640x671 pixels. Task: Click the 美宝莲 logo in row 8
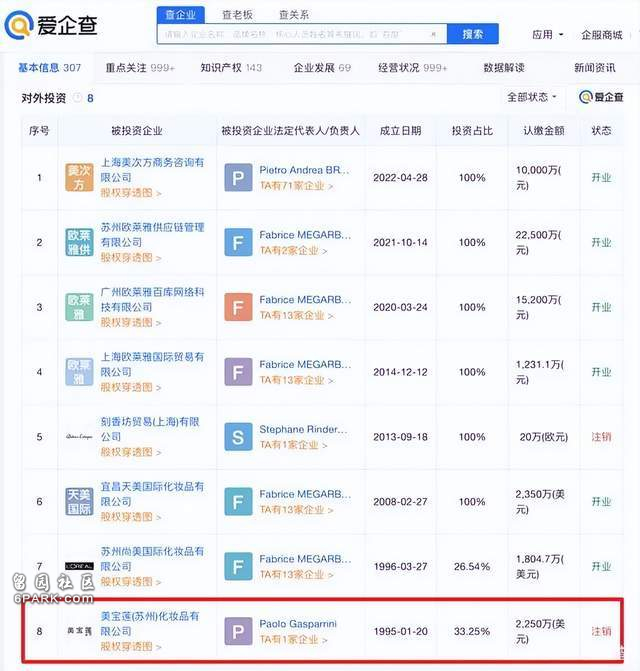click(79, 631)
